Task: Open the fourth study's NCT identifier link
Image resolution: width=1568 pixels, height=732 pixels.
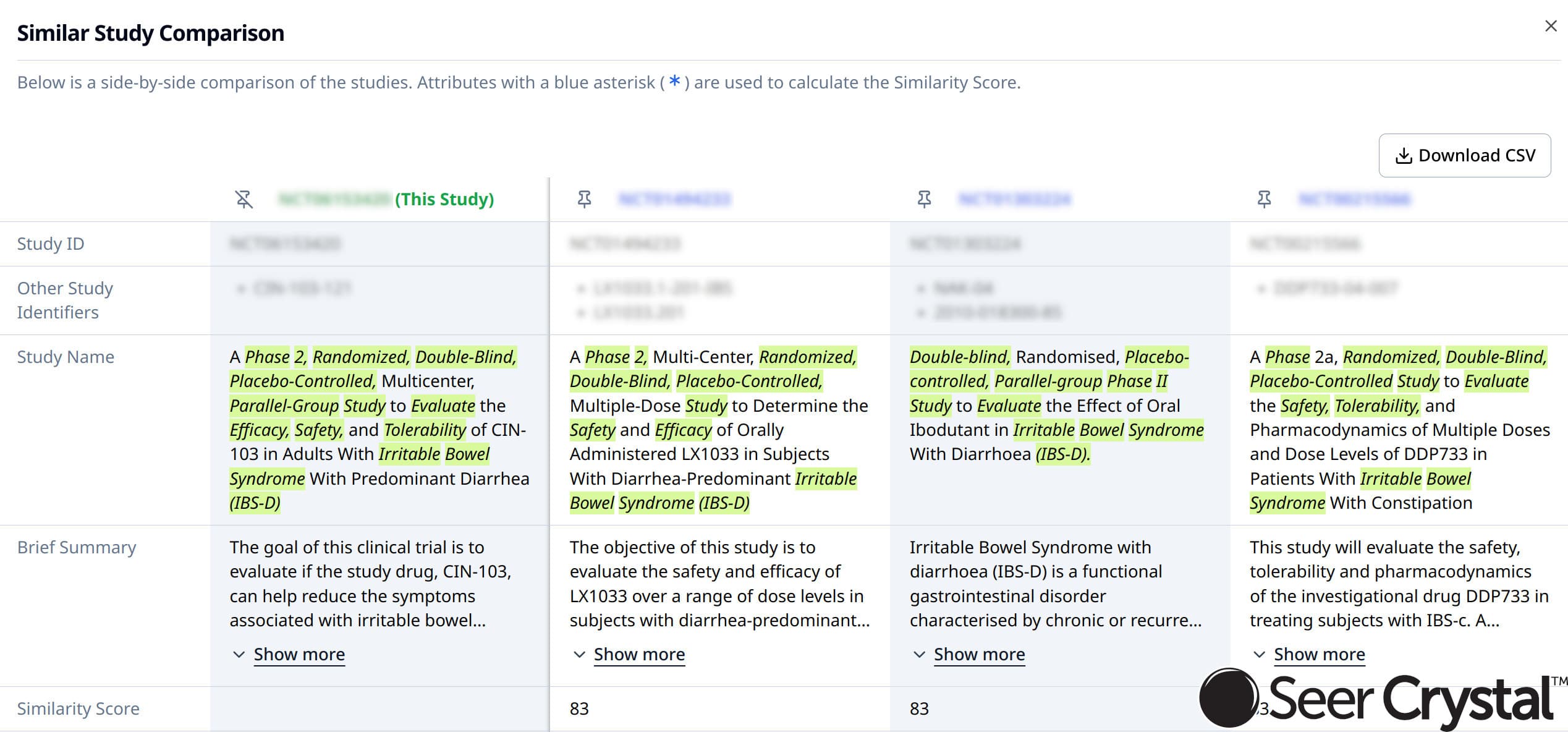Action: [1355, 199]
